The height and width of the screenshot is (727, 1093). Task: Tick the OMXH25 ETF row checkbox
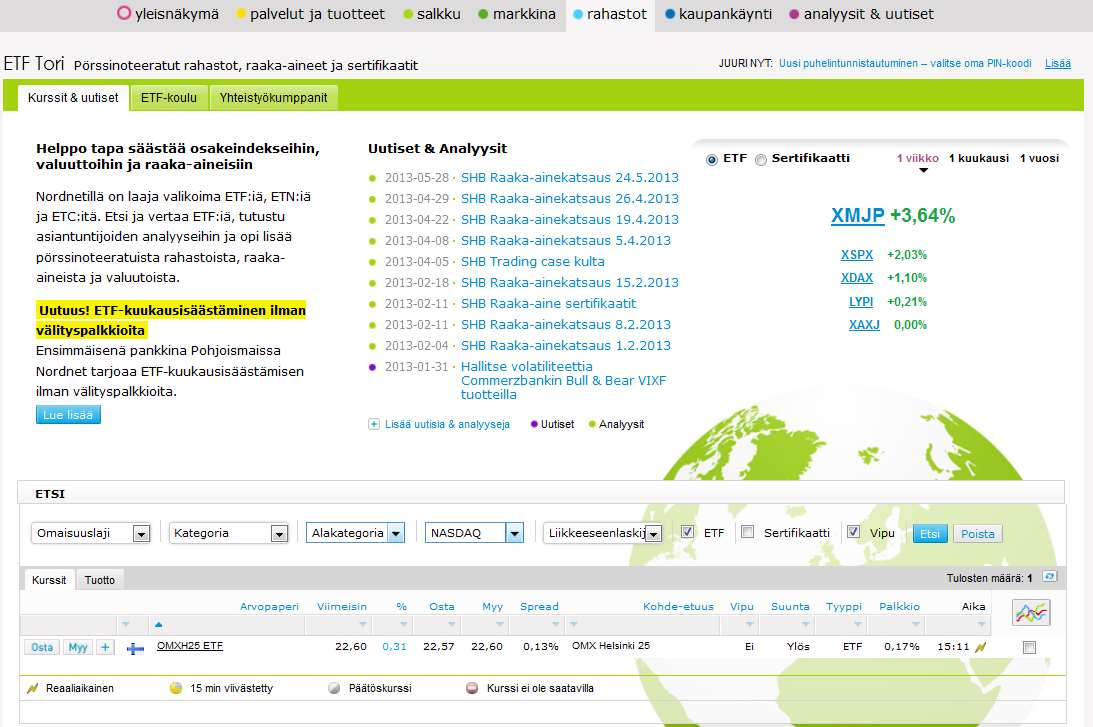[x=1030, y=648]
